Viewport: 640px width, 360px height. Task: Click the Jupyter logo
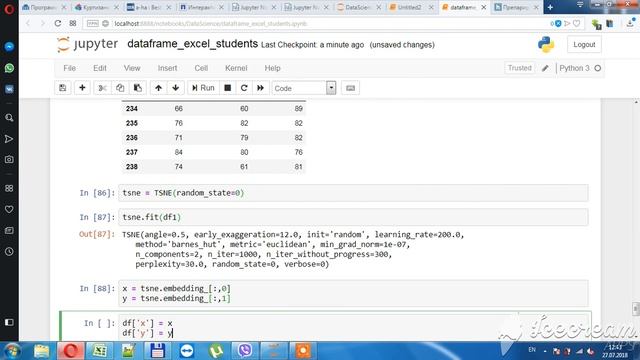point(87,44)
